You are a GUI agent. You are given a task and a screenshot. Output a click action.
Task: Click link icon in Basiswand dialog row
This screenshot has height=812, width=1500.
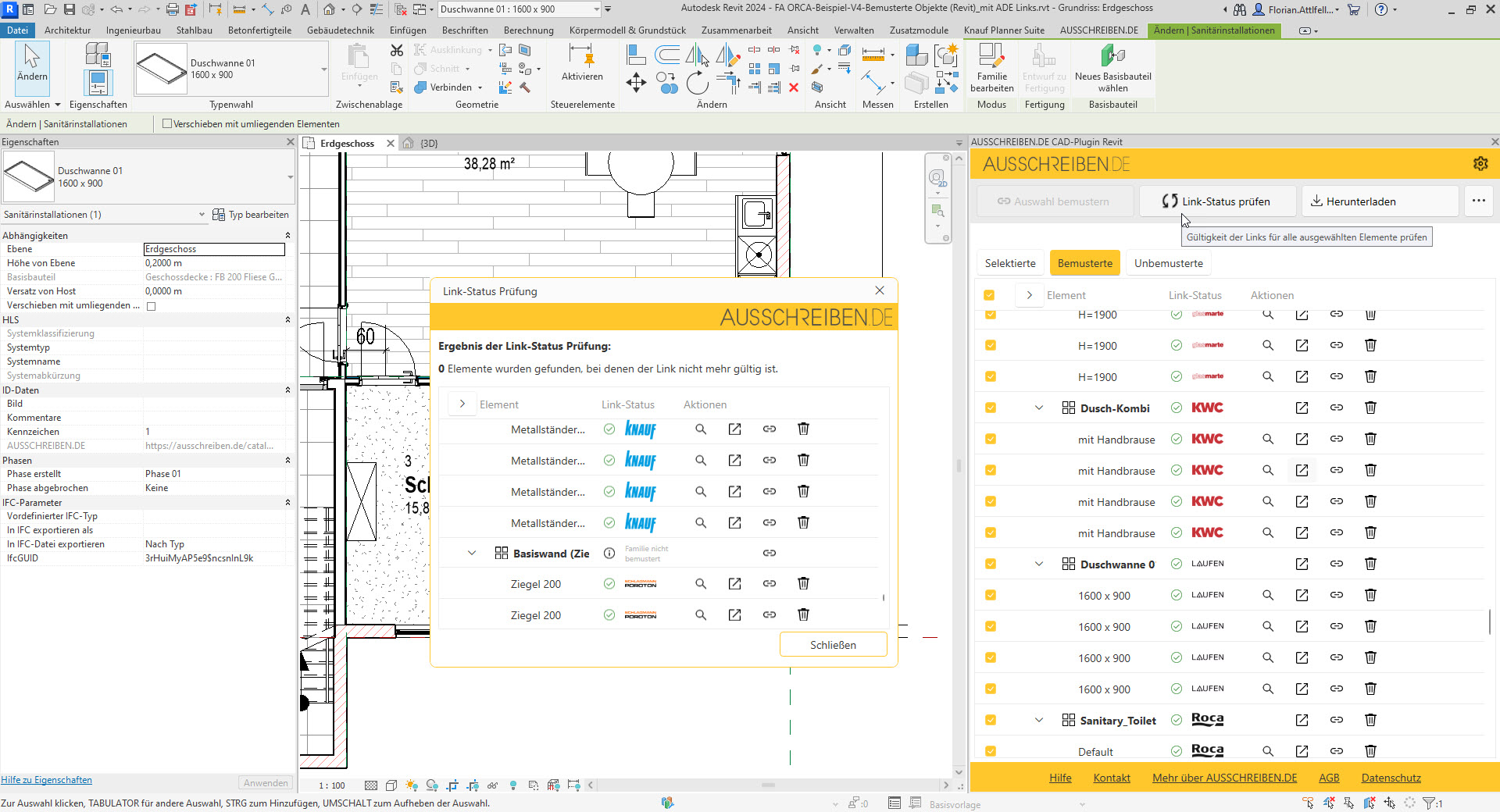[x=770, y=553]
